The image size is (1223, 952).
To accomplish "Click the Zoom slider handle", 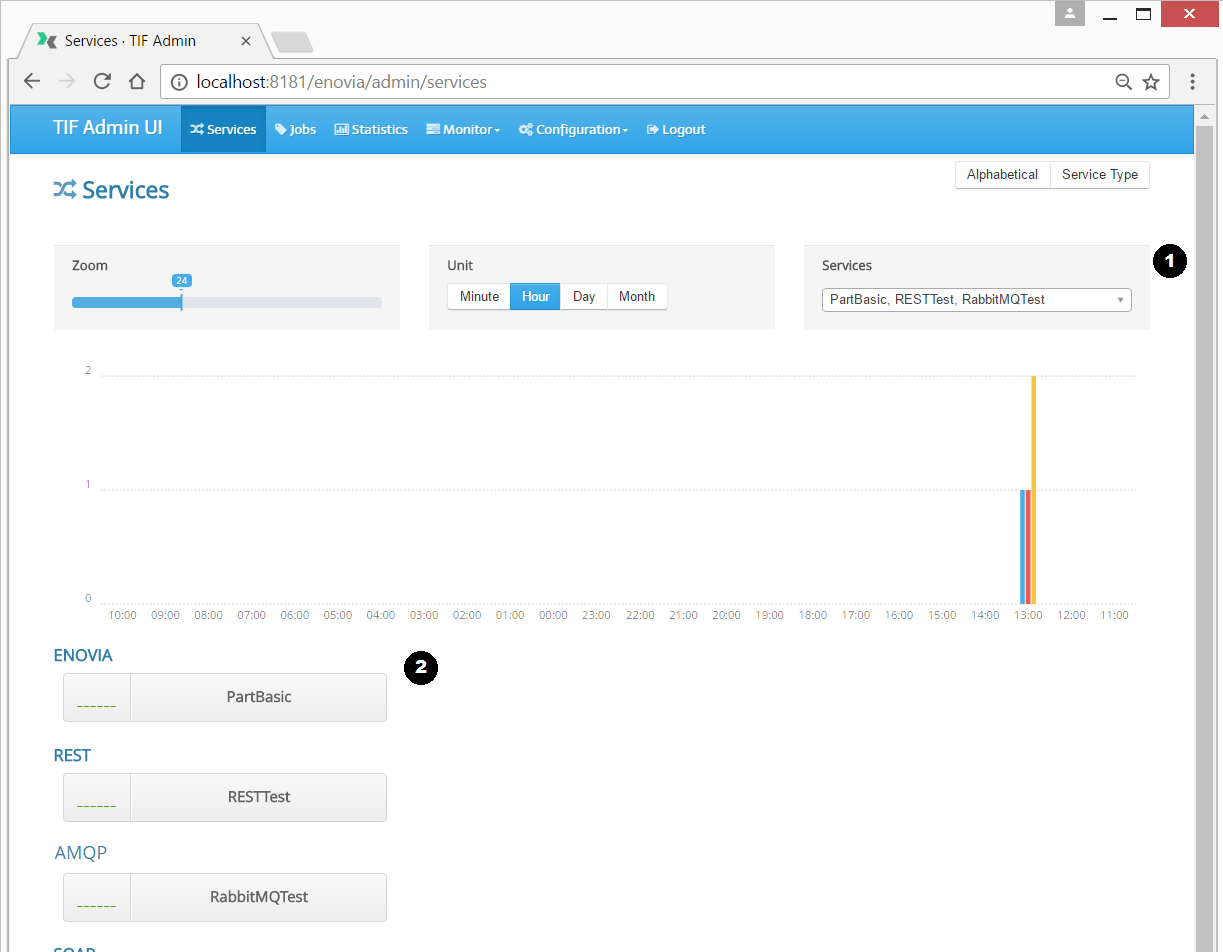I will pos(181,301).
